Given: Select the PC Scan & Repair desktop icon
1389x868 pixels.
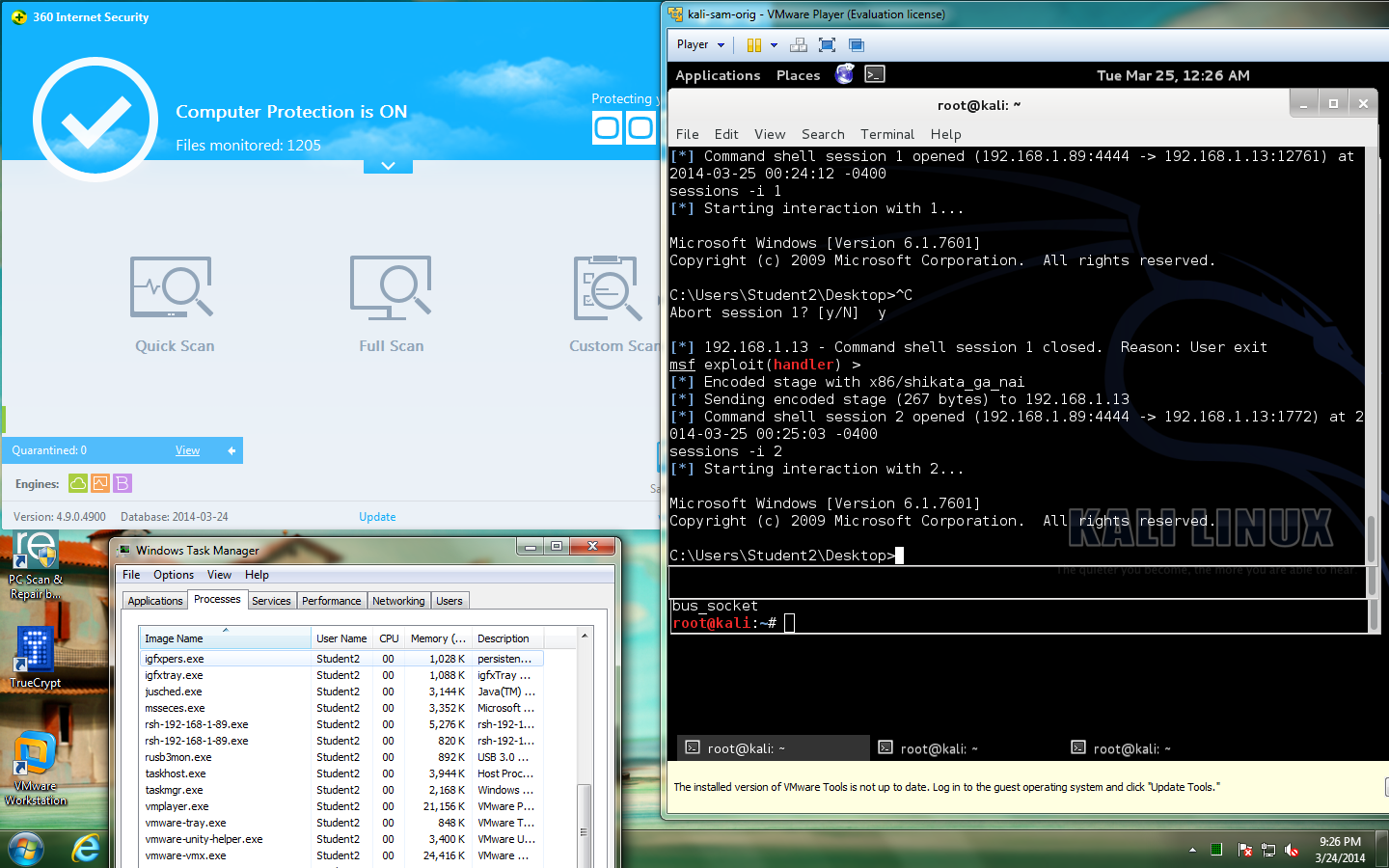Looking at the screenshot, I should point(36,566).
